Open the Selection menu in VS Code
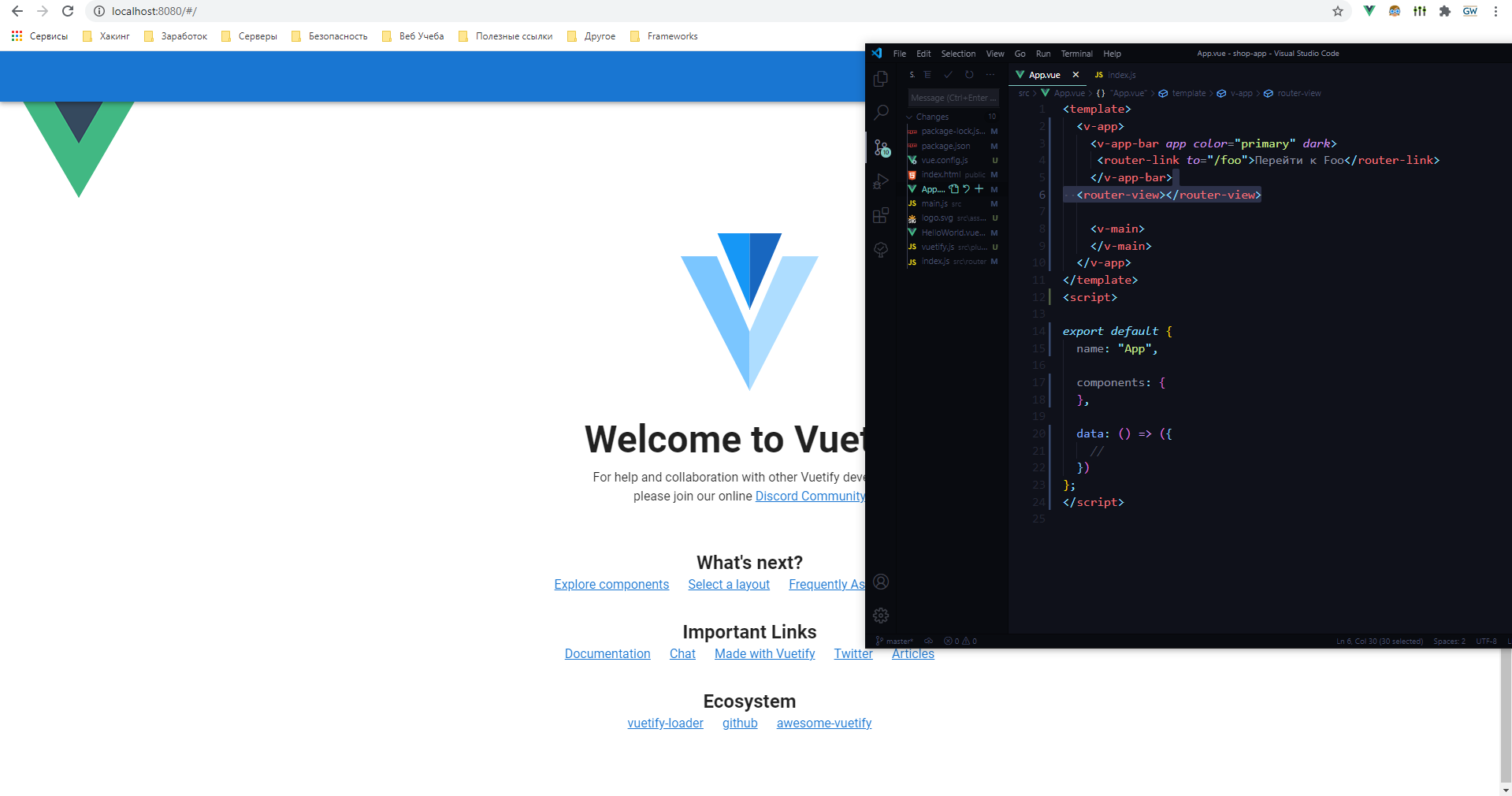1512x796 pixels. coord(958,54)
